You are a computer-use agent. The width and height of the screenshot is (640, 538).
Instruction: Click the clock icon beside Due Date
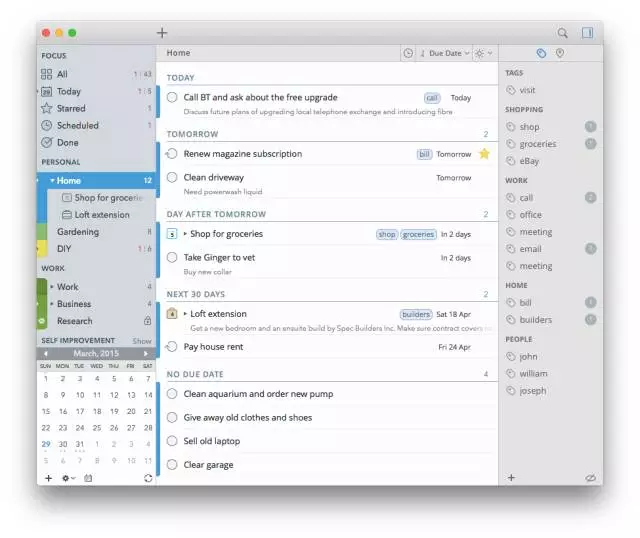(x=408, y=53)
